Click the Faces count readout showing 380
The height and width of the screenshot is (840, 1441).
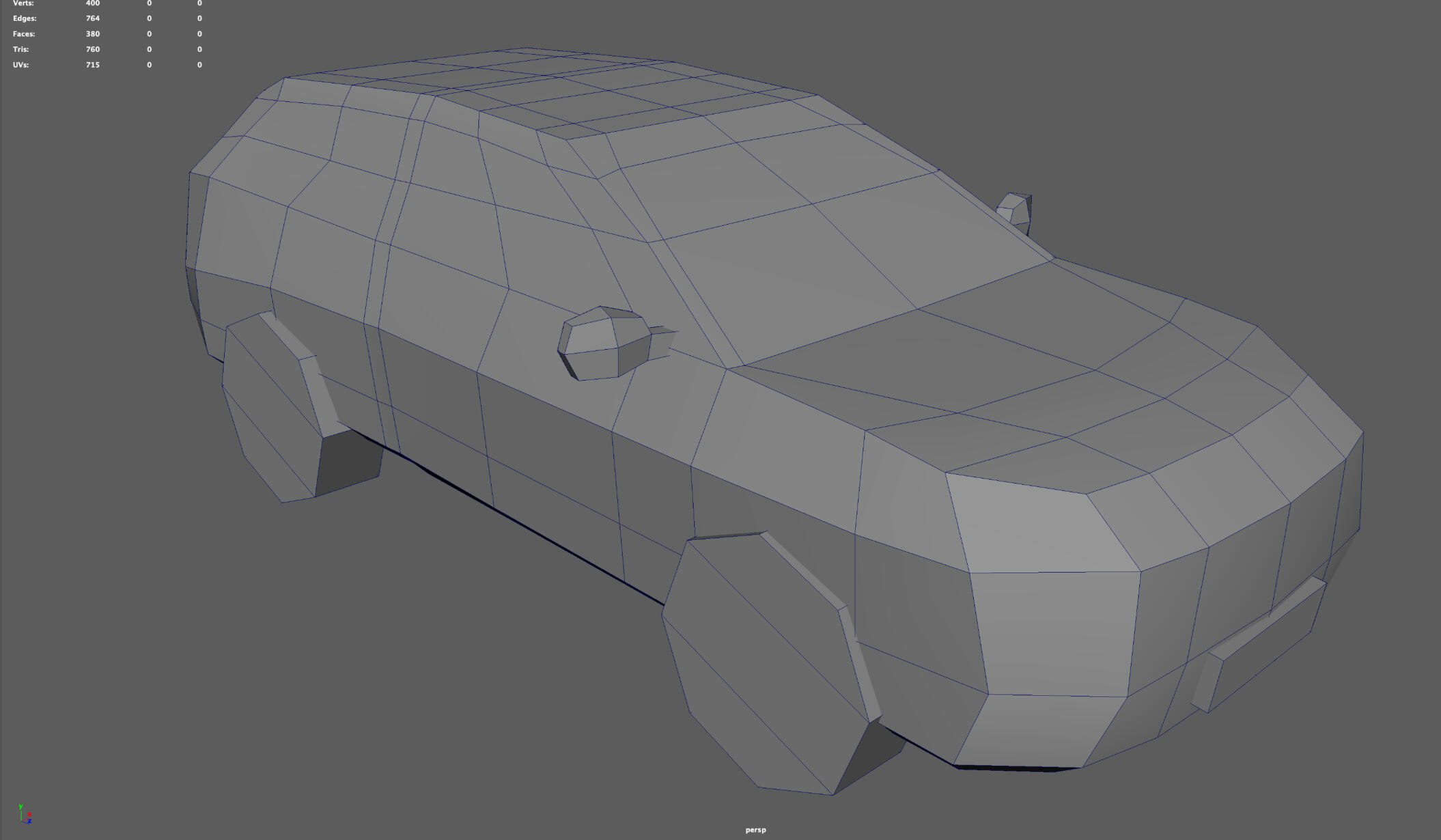(x=94, y=33)
